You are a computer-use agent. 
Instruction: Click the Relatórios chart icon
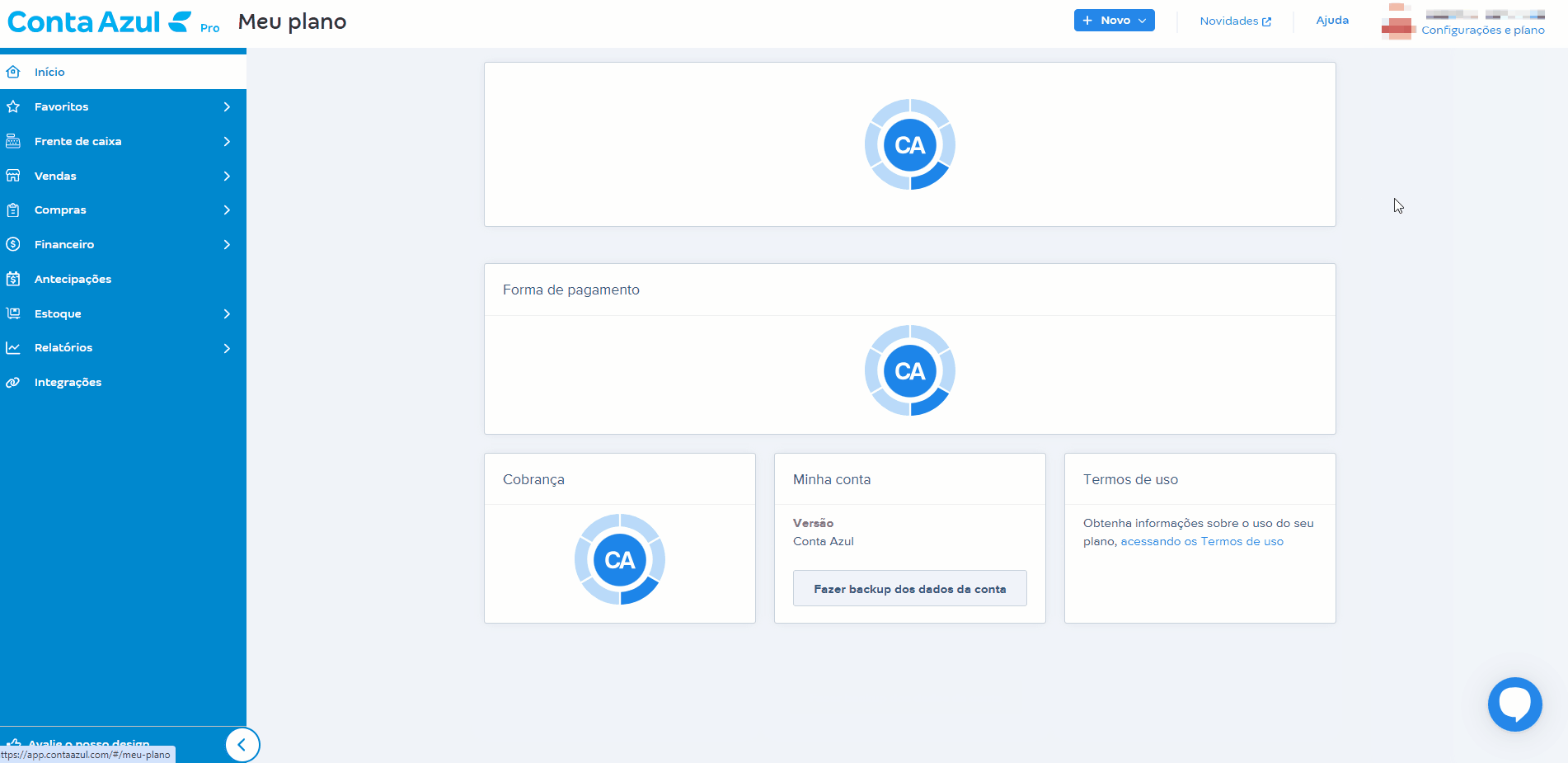tap(13, 348)
